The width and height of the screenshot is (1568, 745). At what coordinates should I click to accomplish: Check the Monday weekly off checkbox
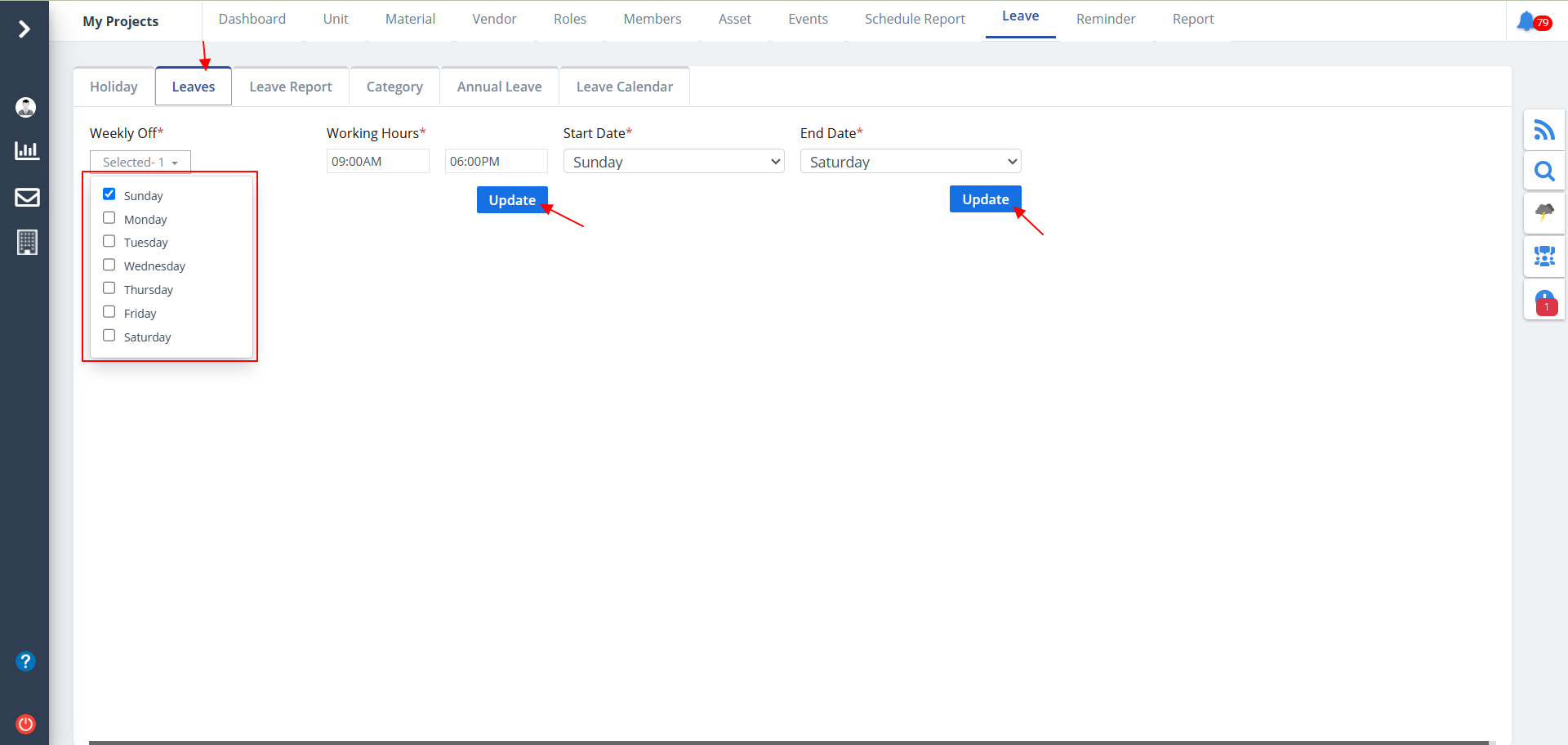click(109, 218)
